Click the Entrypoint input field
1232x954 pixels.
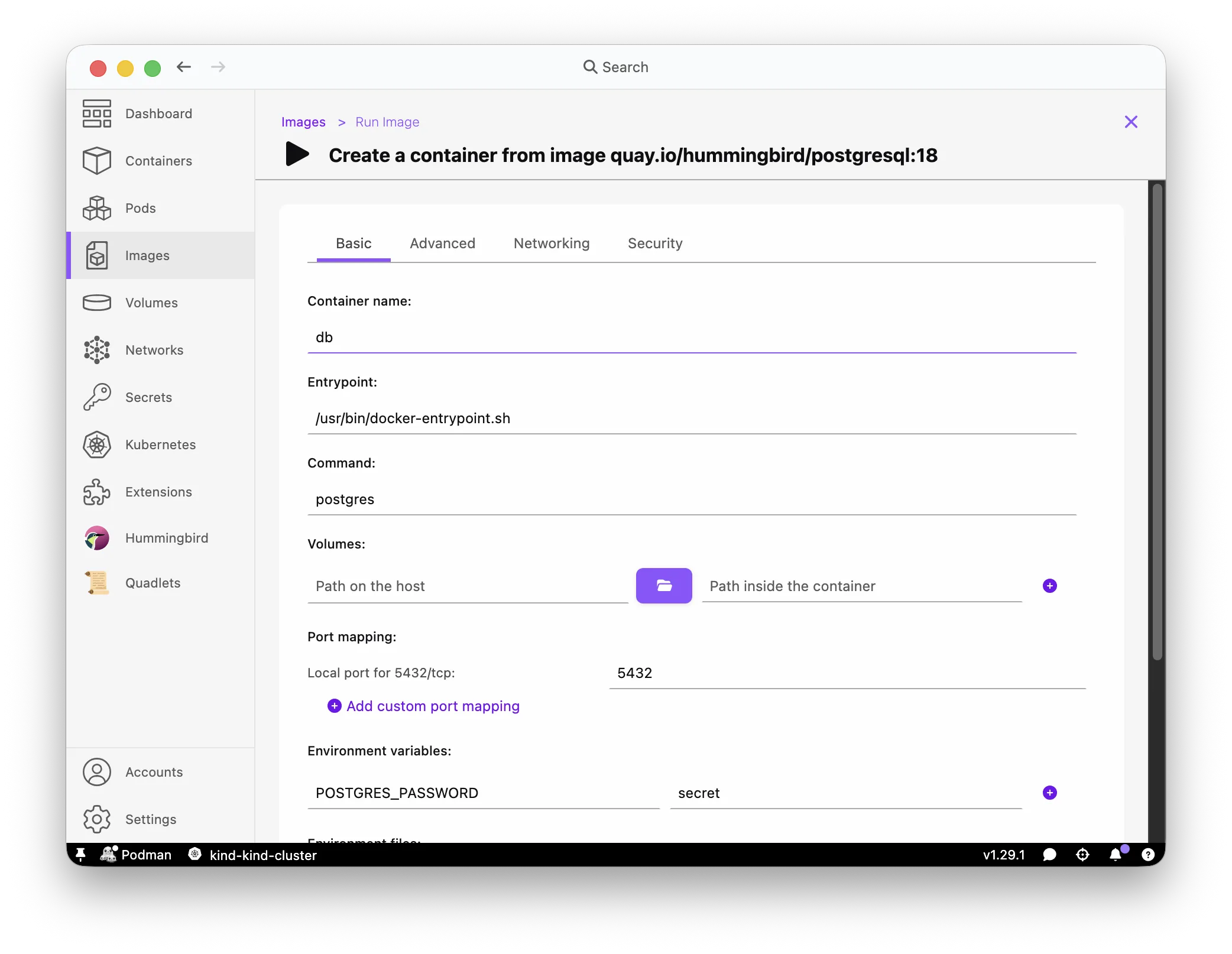(x=692, y=418)
